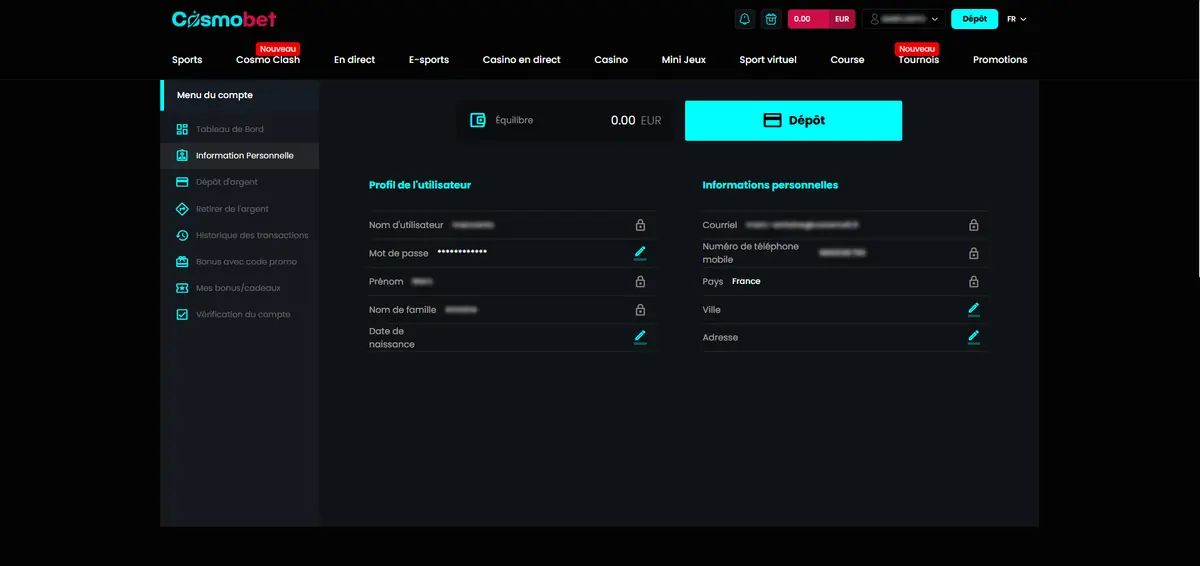Image resolution: width=1200 pixels, height=566 pixels.
Task: Click the Dépôt d'argent card icon
Action: pyautogui.click(x=182, y=182)
